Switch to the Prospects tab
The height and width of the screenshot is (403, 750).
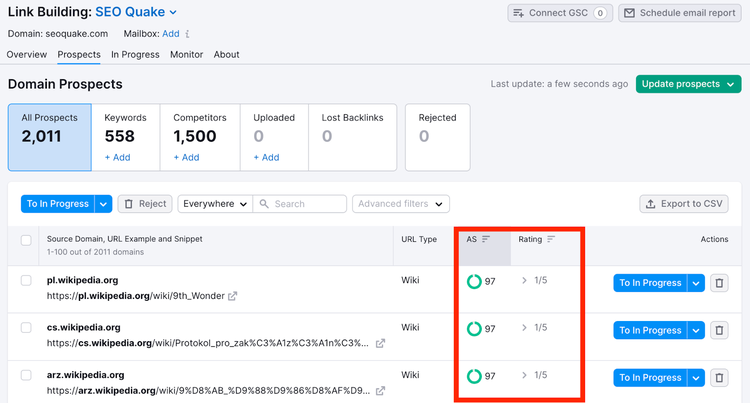[79, 54]
